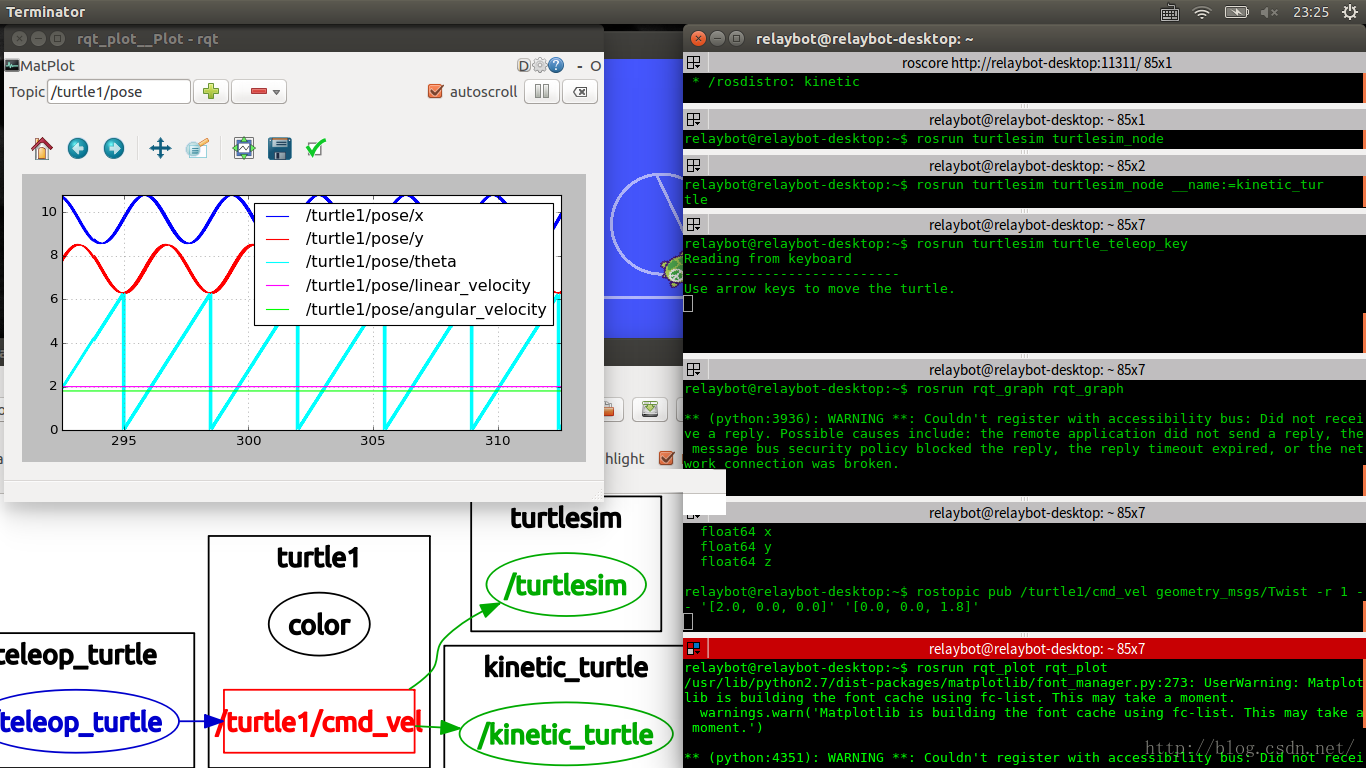
Task: Open curve edit options with green checkmark icon
Action: pos(316,149)
